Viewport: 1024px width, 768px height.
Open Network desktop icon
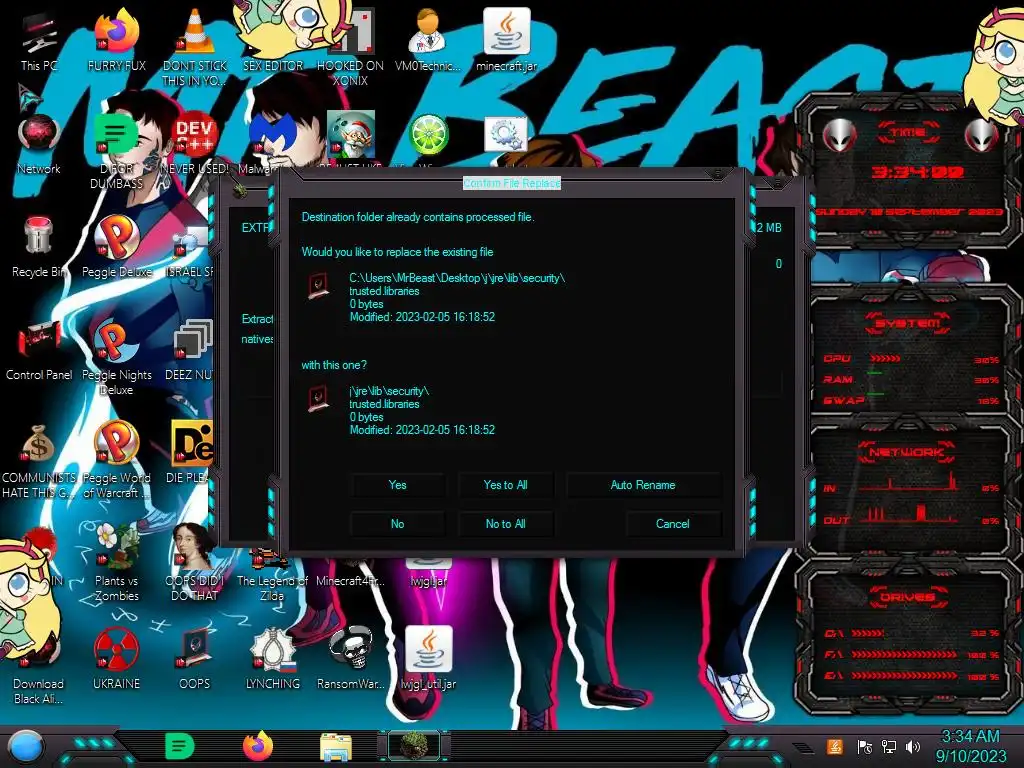(39, 144)
